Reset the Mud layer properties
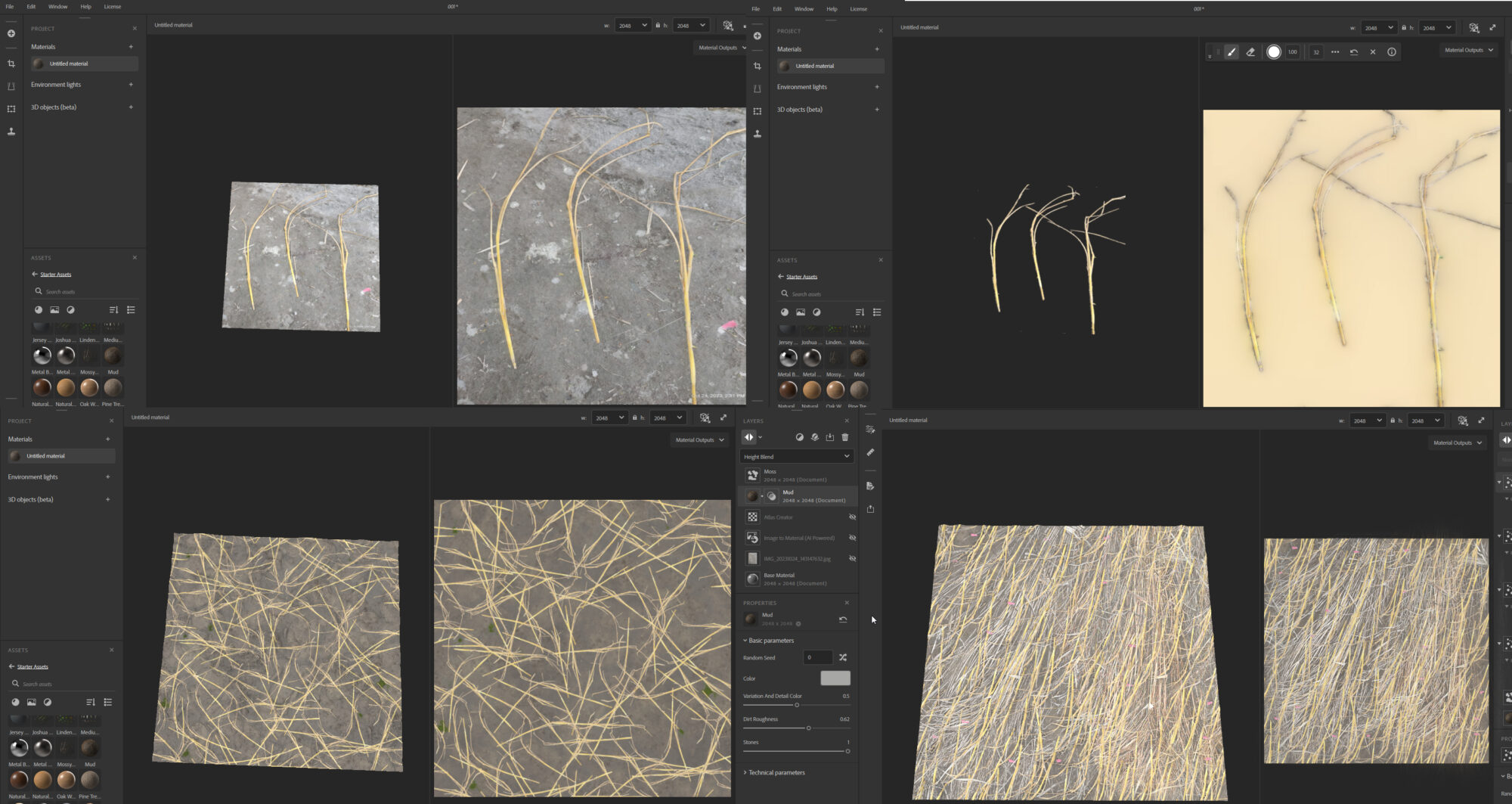Image resolution: width=1512 pixels, height=804 pixels. pyautogui.click(x=843, y=619)
